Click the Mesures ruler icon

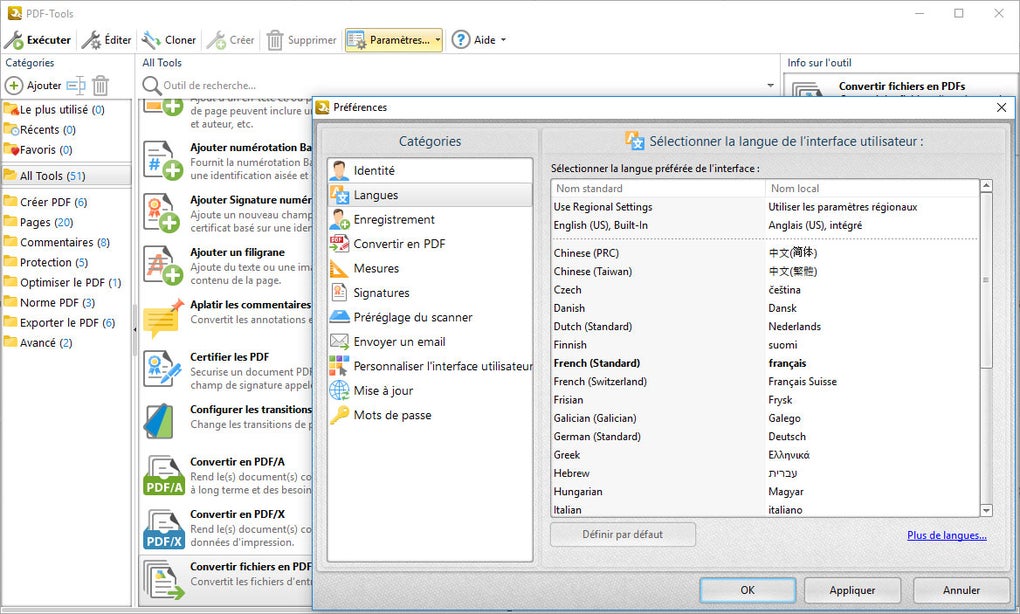[x=339, y=268]
